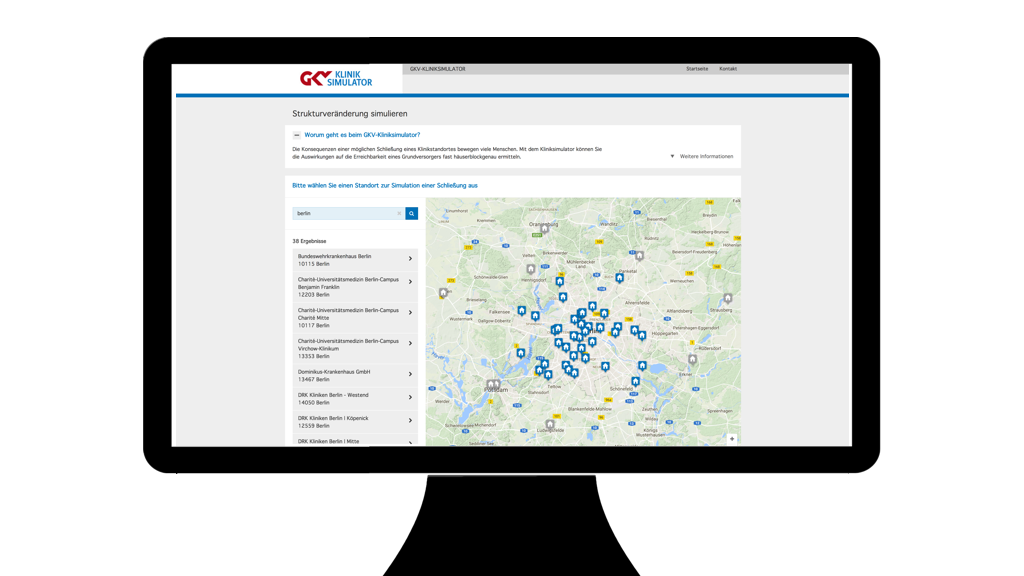
Task: Click inside the search input field
Action: pos(340,213)
